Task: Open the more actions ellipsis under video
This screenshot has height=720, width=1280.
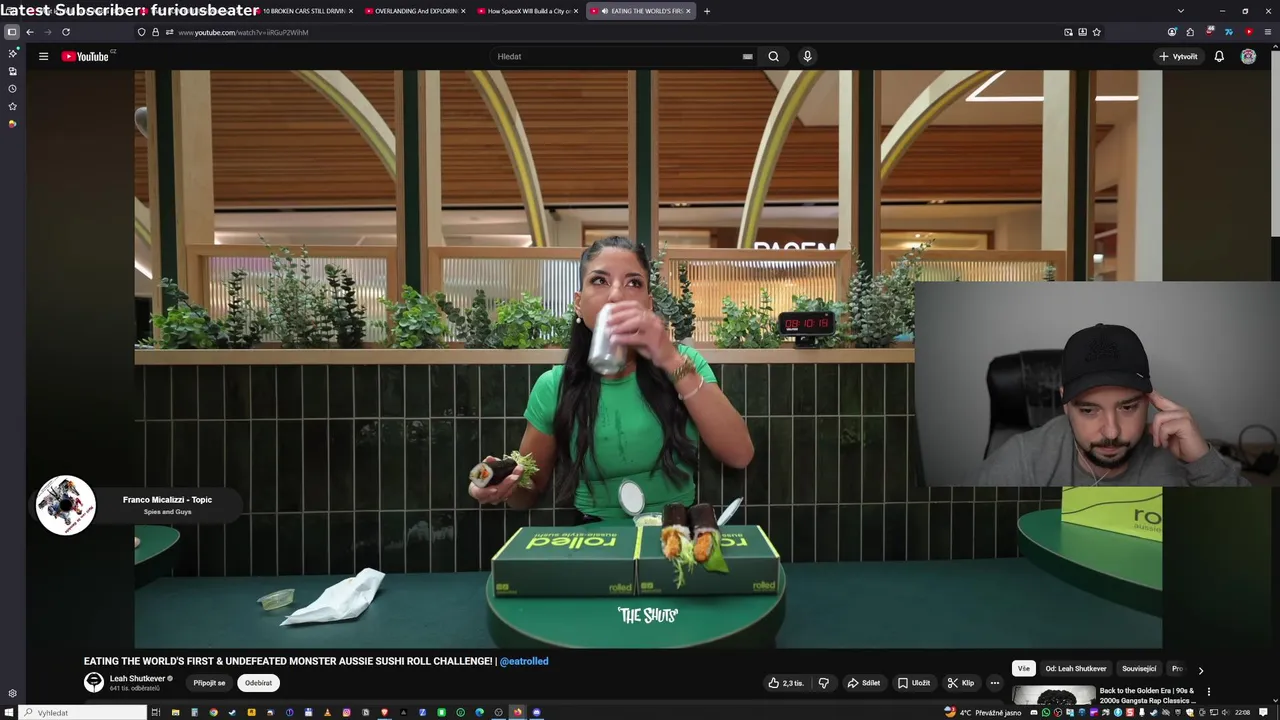Action: 994,683
